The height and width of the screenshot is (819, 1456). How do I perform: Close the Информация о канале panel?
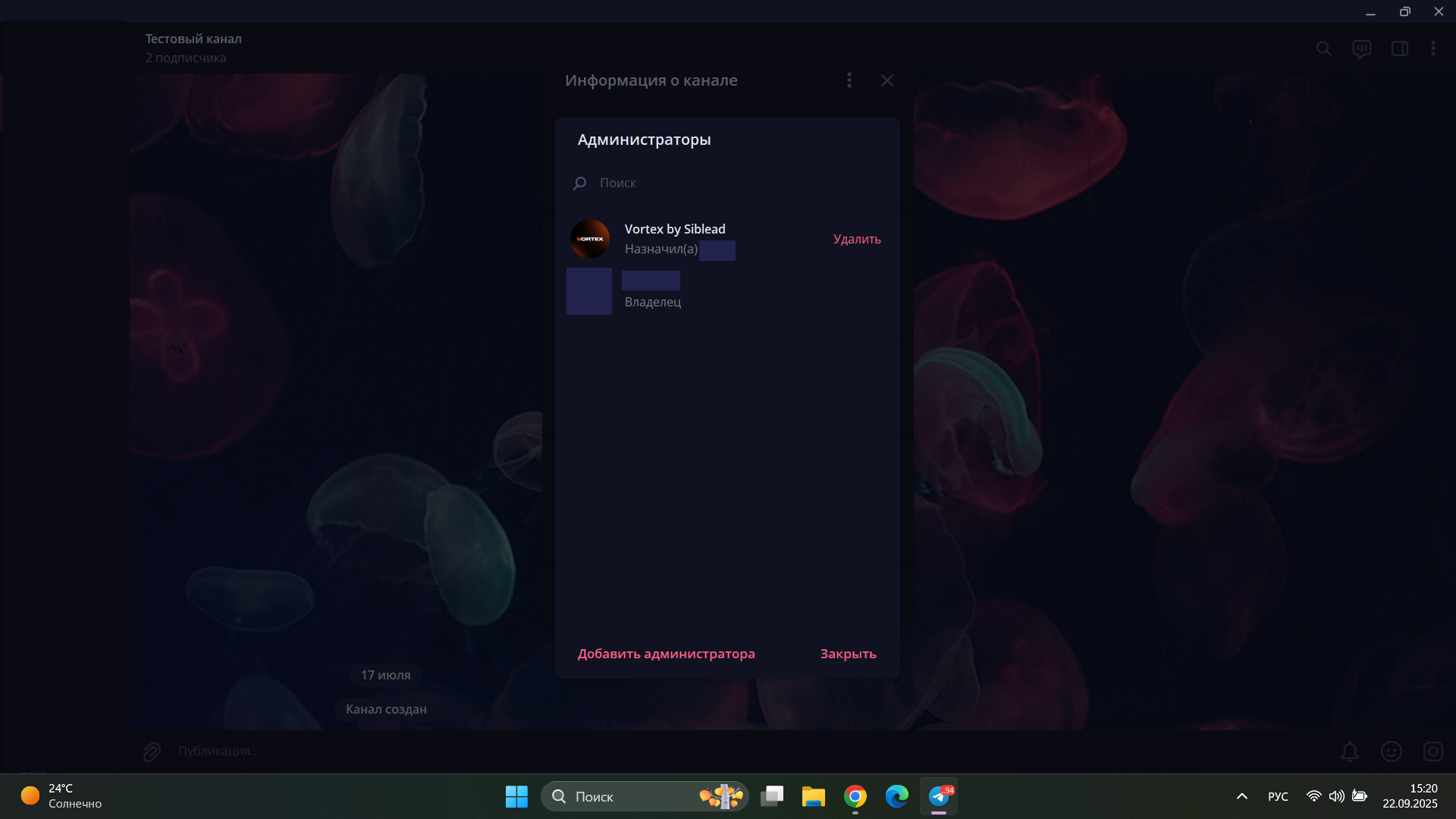point(886,80)
